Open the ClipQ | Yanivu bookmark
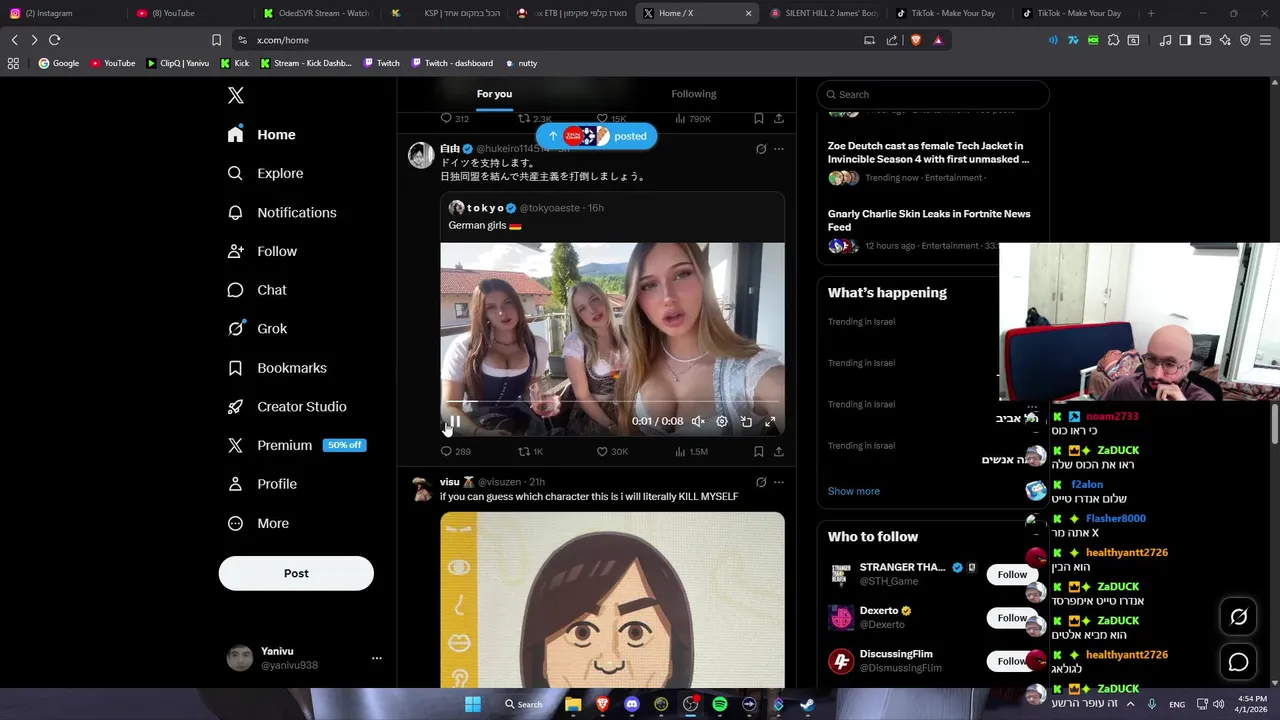The image size is (1280, 720). coord(177,63)
